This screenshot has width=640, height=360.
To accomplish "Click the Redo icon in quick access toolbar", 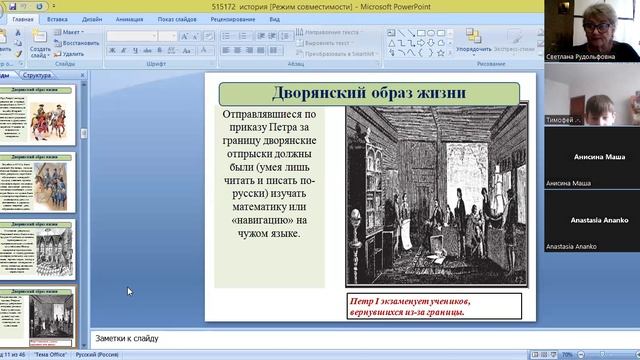I will pyautogui.click(x=39, y=7).
